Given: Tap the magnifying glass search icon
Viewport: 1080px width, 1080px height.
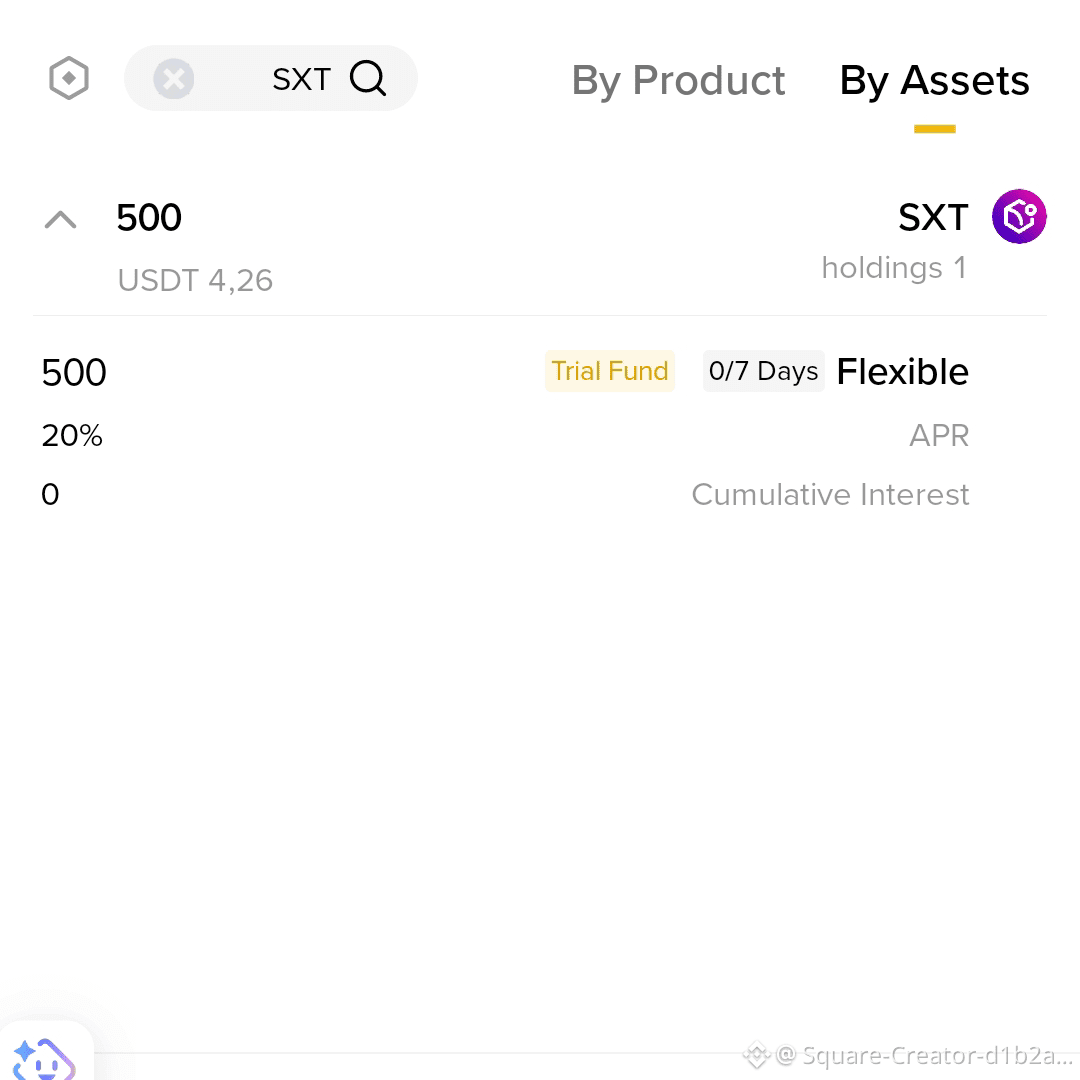Looking at the screenshot, I should coord(368,79).
